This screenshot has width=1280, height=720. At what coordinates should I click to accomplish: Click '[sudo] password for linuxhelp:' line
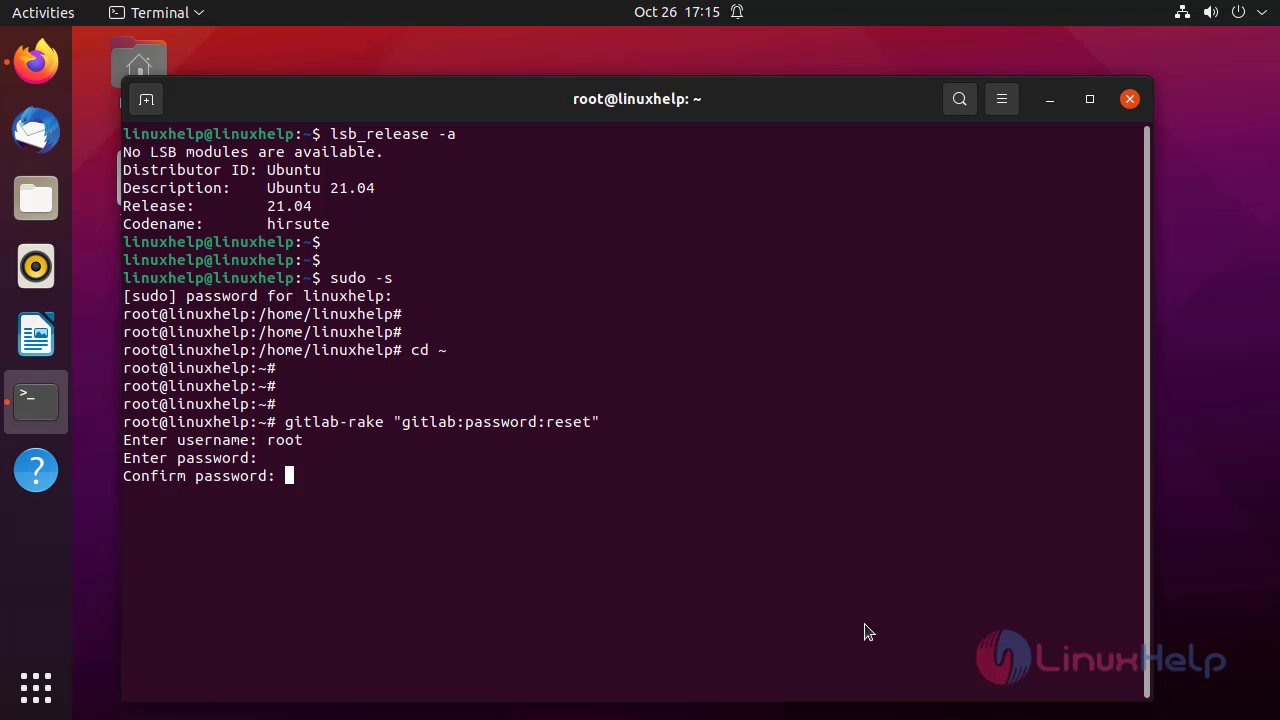click(258, 296)
